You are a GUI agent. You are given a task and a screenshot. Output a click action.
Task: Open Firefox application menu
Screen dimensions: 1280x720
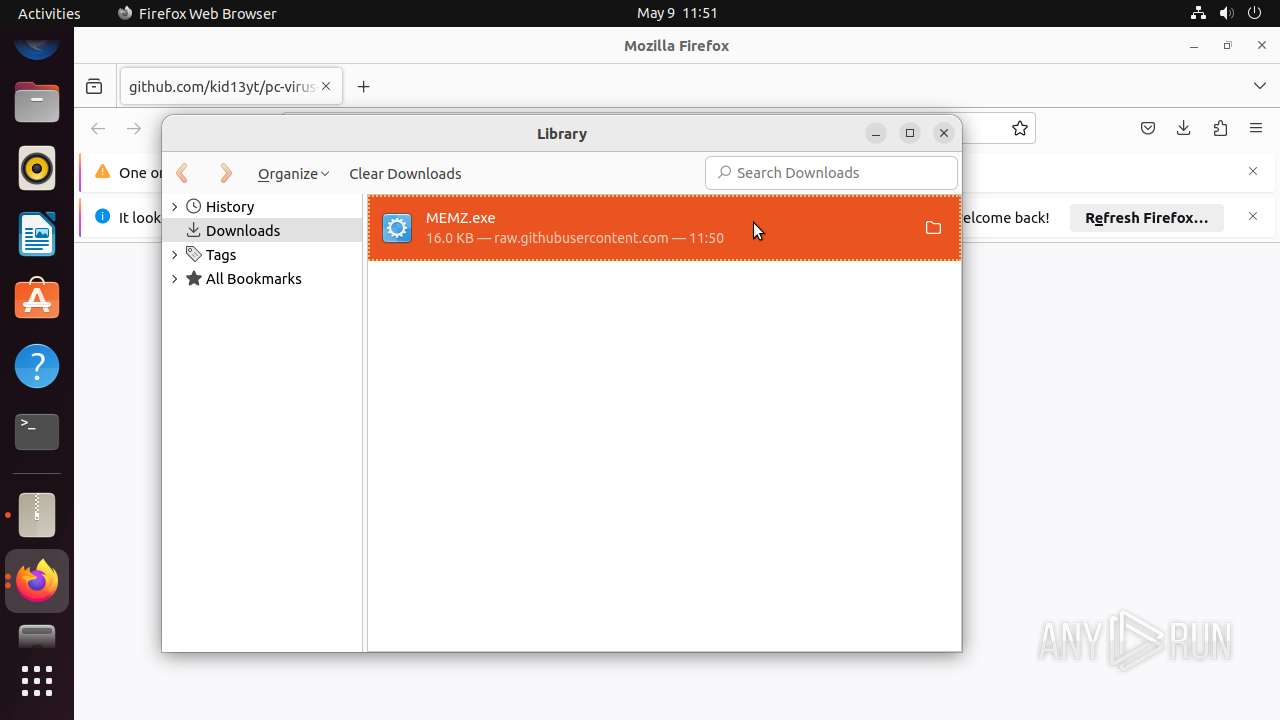click(x=1256, y=128)
